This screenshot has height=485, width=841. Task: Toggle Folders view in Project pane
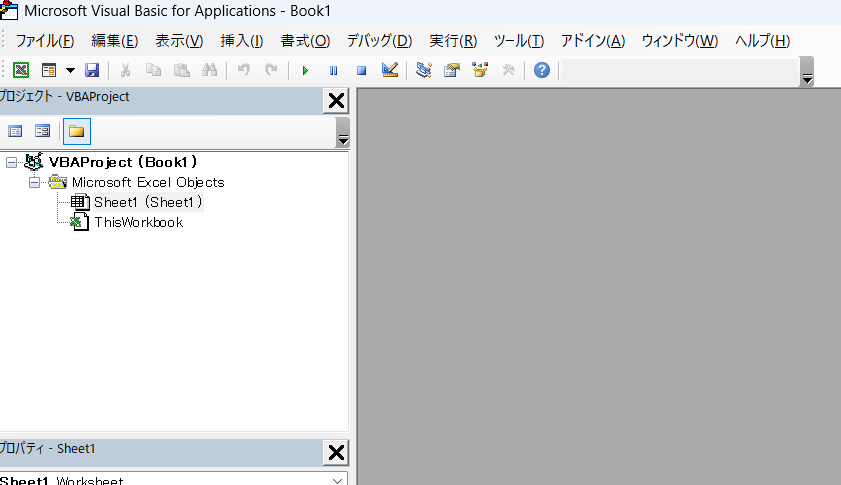point(77,131)
